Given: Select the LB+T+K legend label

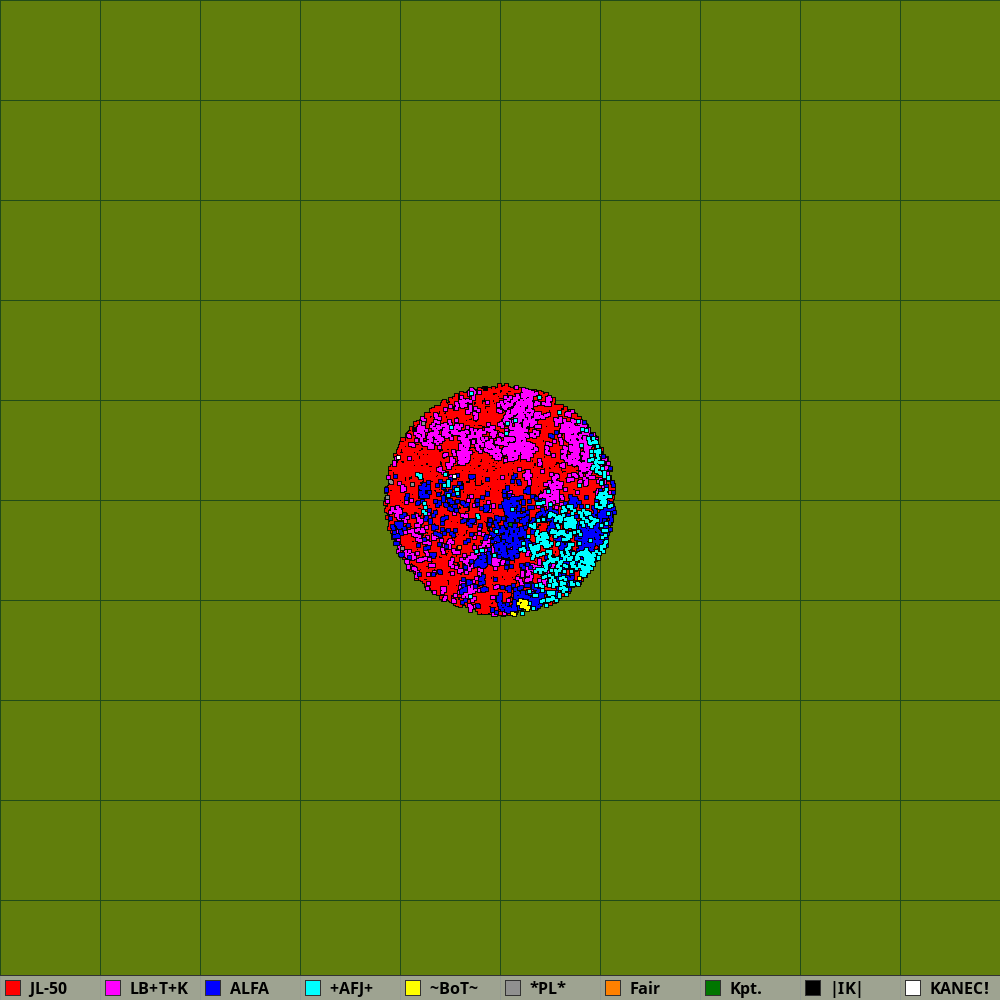Looking at the screenshot, I should (x=159, y=988).
